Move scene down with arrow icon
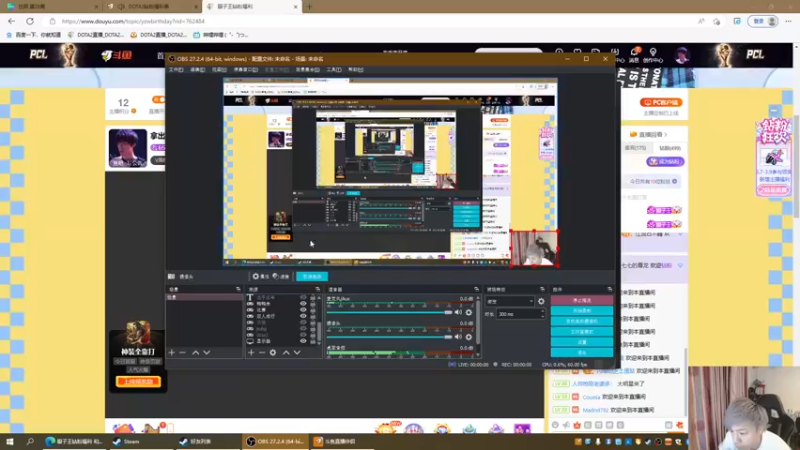Screen dimensions: 800x450 pos(207,353)
